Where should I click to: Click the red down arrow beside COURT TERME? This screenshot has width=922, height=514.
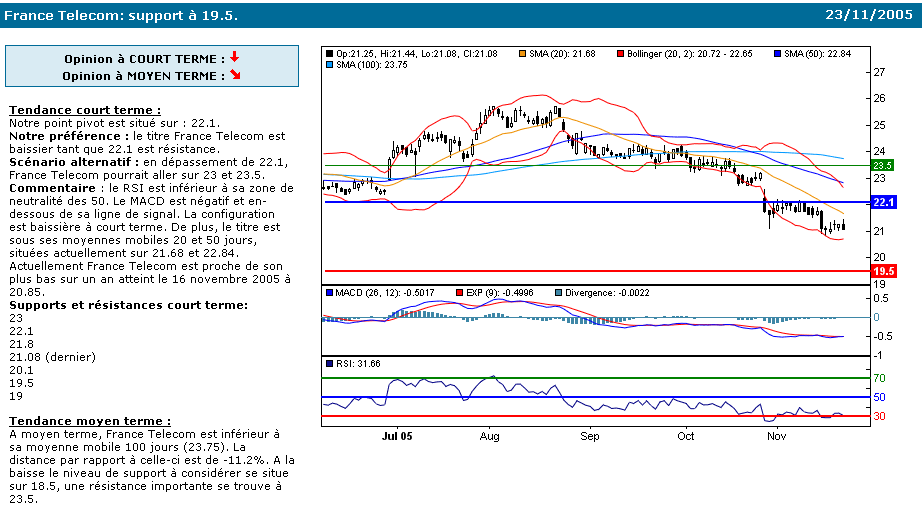coord(235,57)
